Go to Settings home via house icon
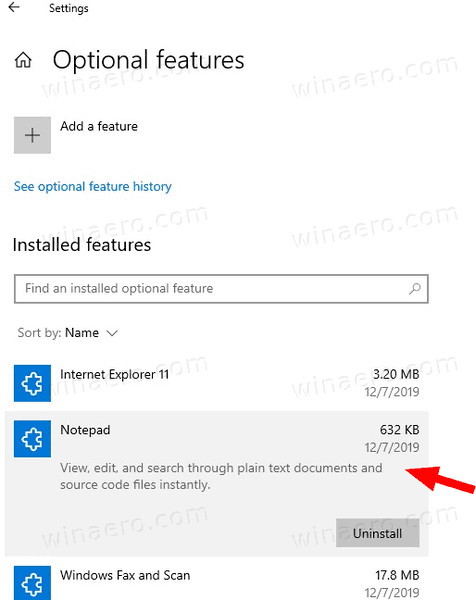Image resolution: width=476 pixels, height=600 pixels. tap(23, 60)
